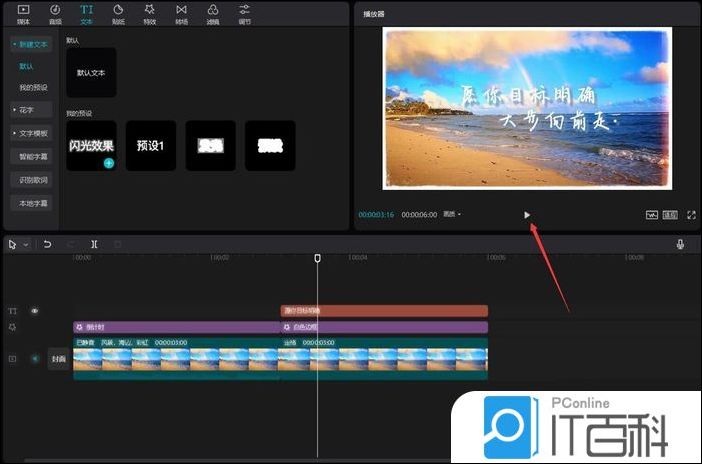The image size is (702, 464).
Task: Select the split clip tool
Action: point(94,244)
